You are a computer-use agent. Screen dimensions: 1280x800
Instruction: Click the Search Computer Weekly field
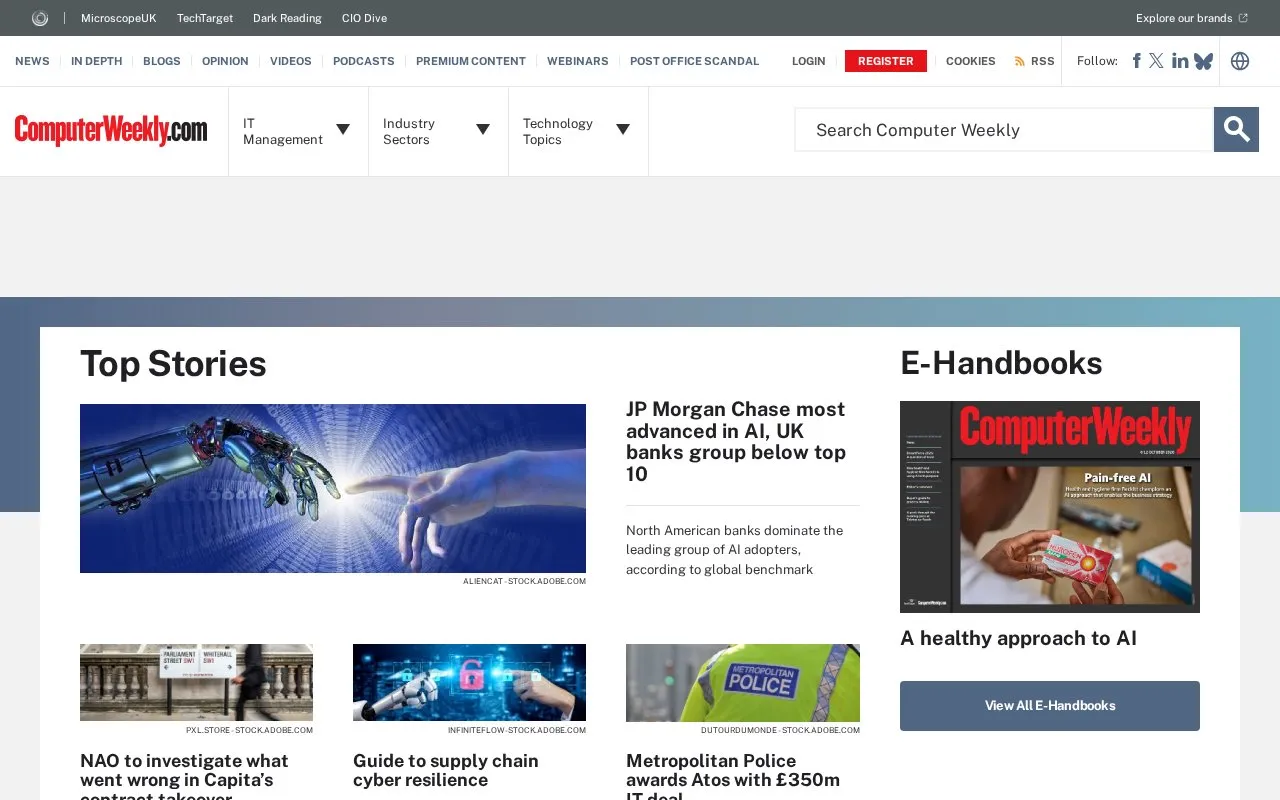coord(1004,130)
